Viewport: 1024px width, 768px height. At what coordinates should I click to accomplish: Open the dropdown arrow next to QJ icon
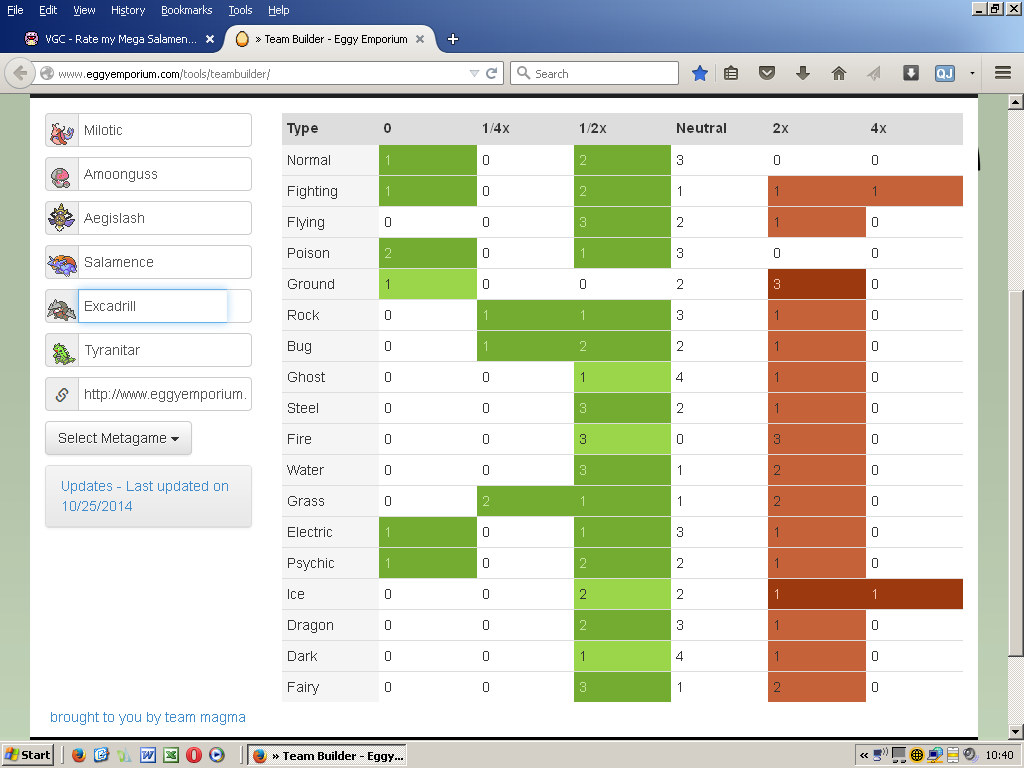(972, 73)
